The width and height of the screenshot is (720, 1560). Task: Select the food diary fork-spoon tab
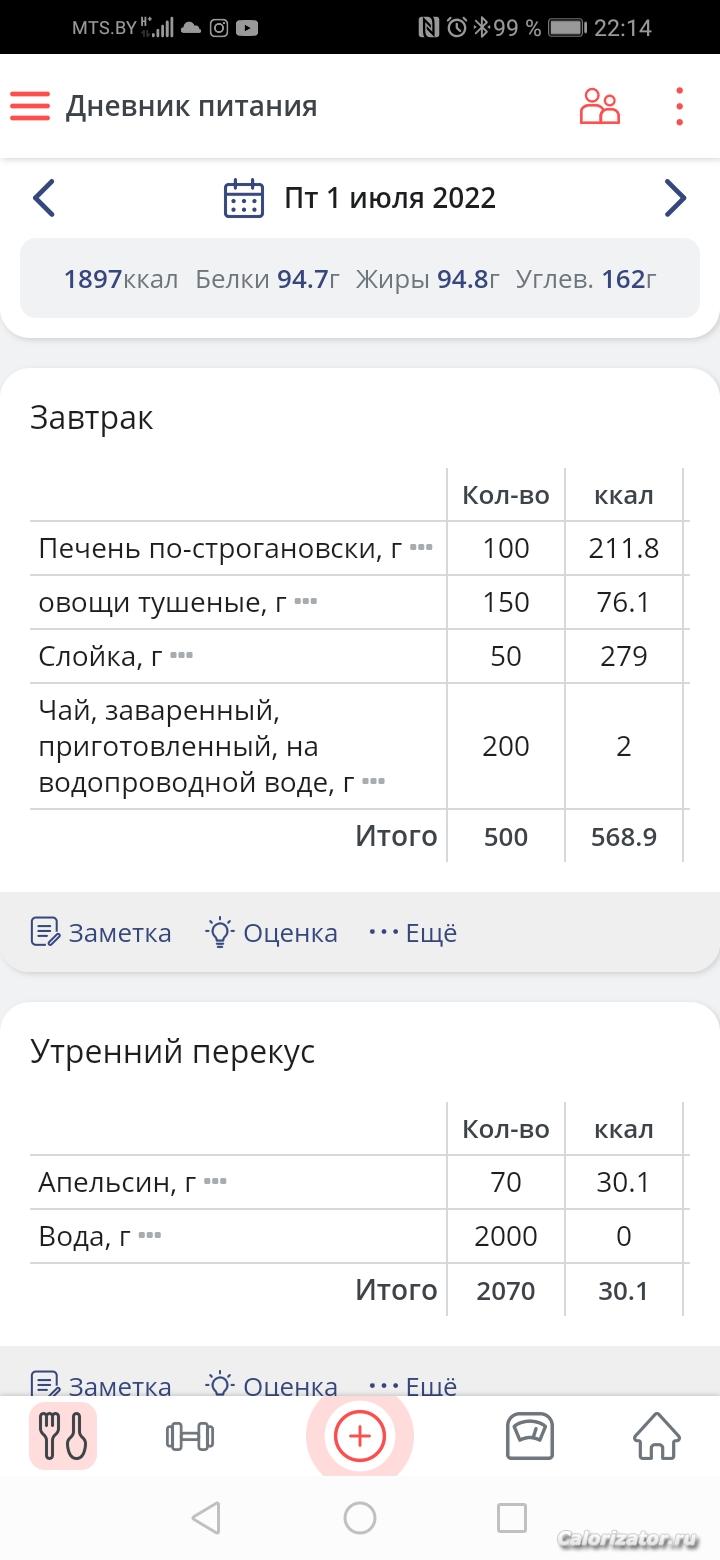[x=63, y=1437]
